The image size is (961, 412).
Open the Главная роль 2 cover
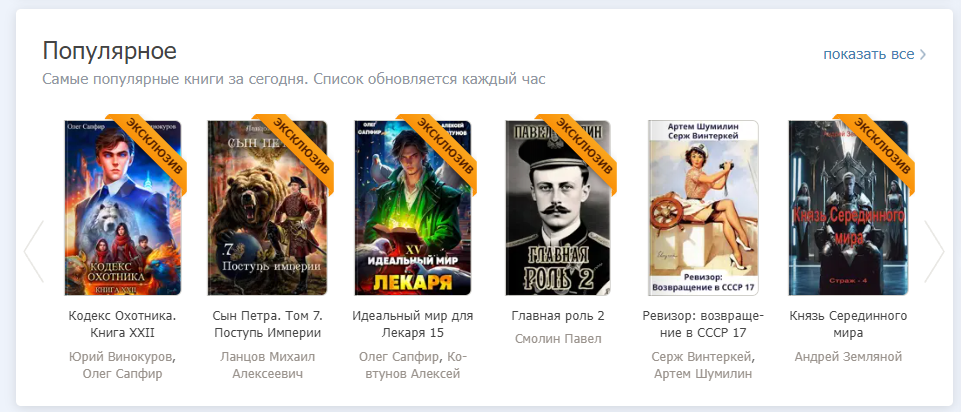(558, 208)
